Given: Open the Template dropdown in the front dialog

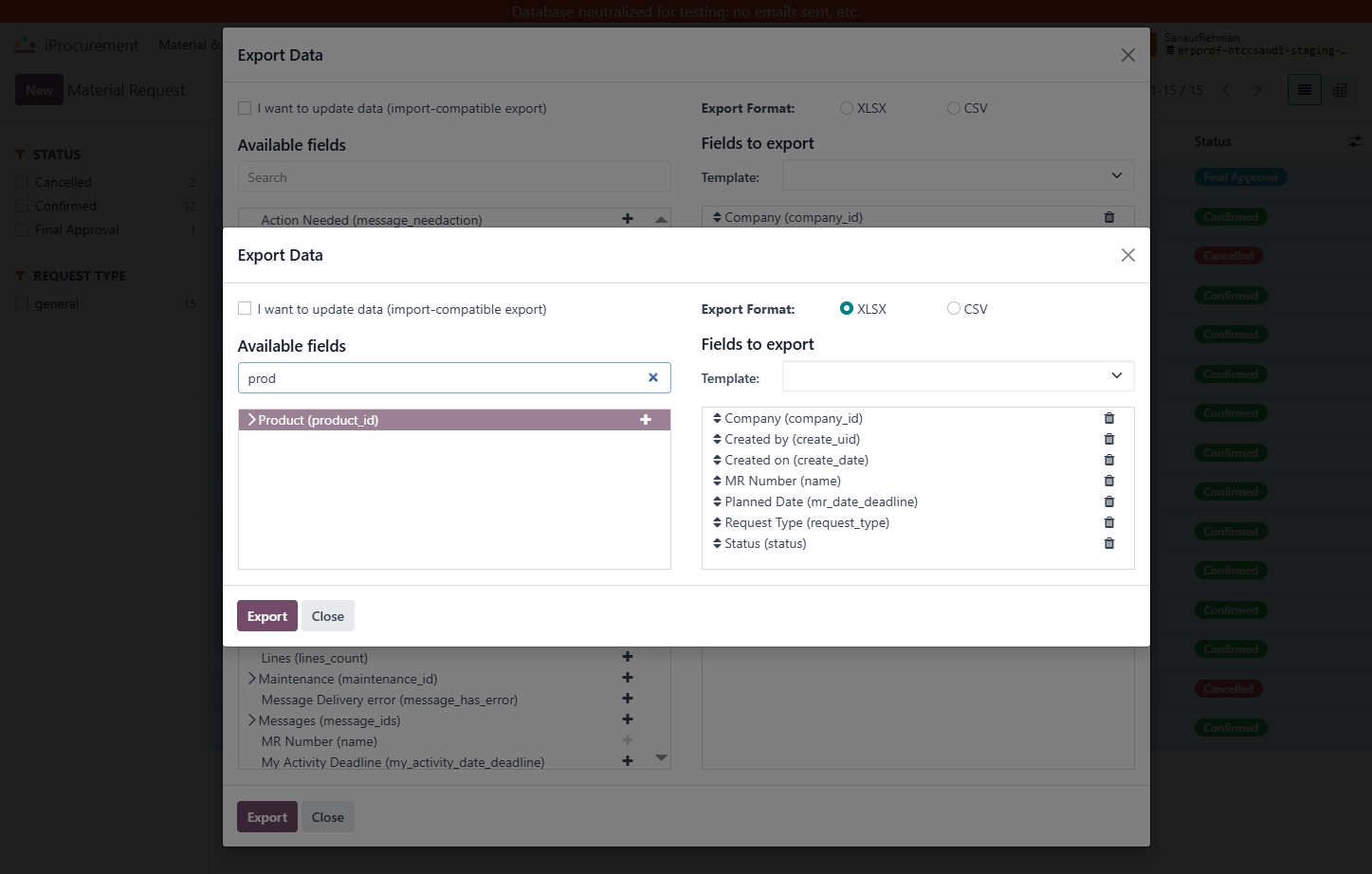Looking at the screenshot, I should [958, 376].
